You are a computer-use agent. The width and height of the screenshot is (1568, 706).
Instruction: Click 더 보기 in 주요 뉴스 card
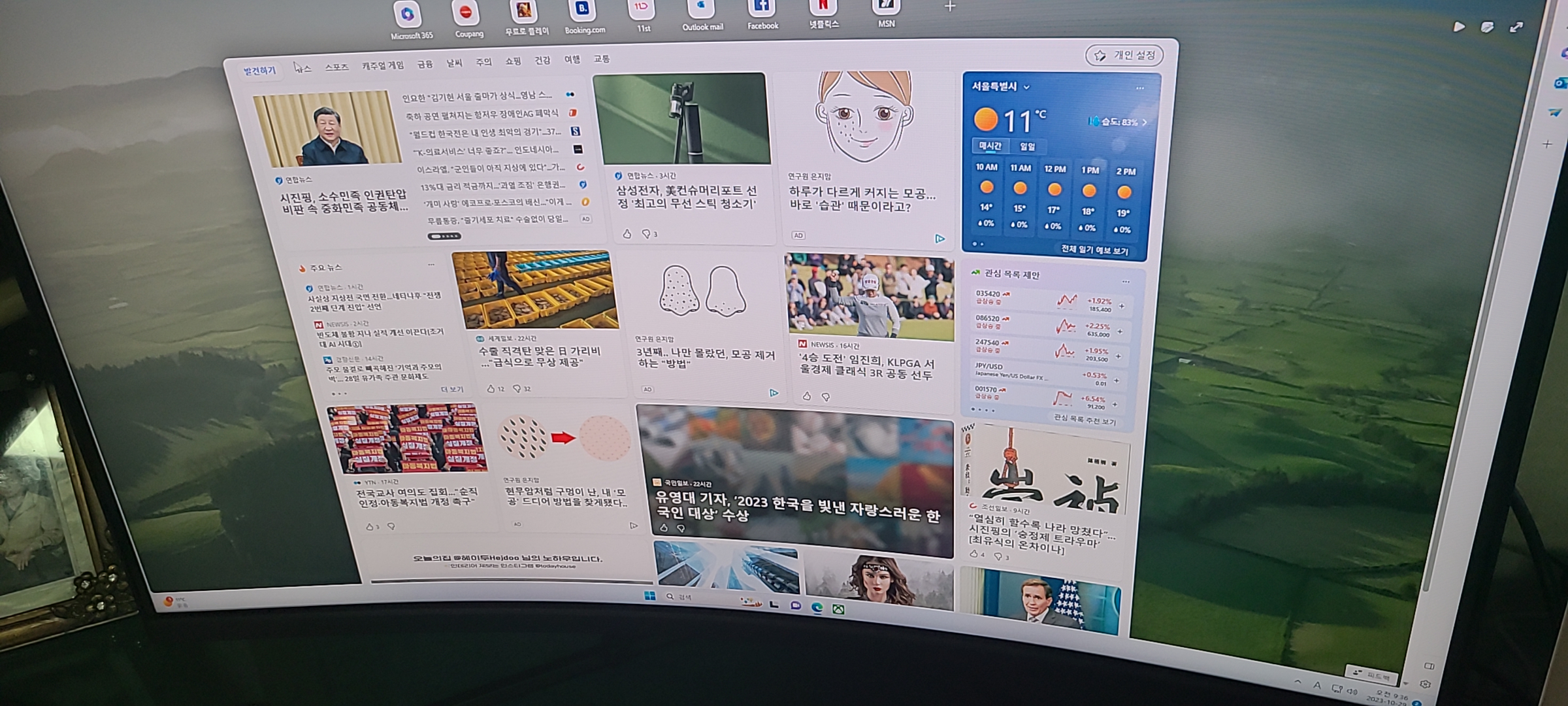(451, 390)
